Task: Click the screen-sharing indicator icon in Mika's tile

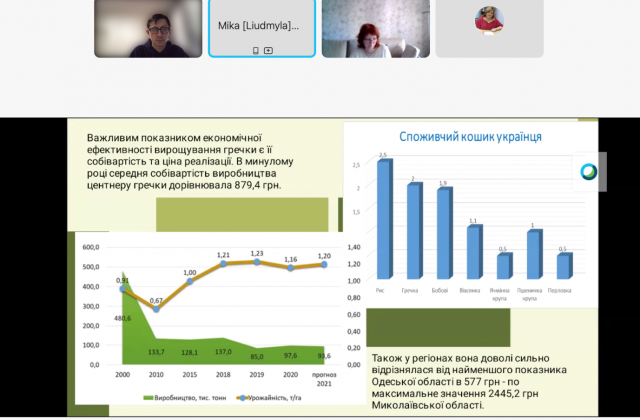Action: coord(268,51)
